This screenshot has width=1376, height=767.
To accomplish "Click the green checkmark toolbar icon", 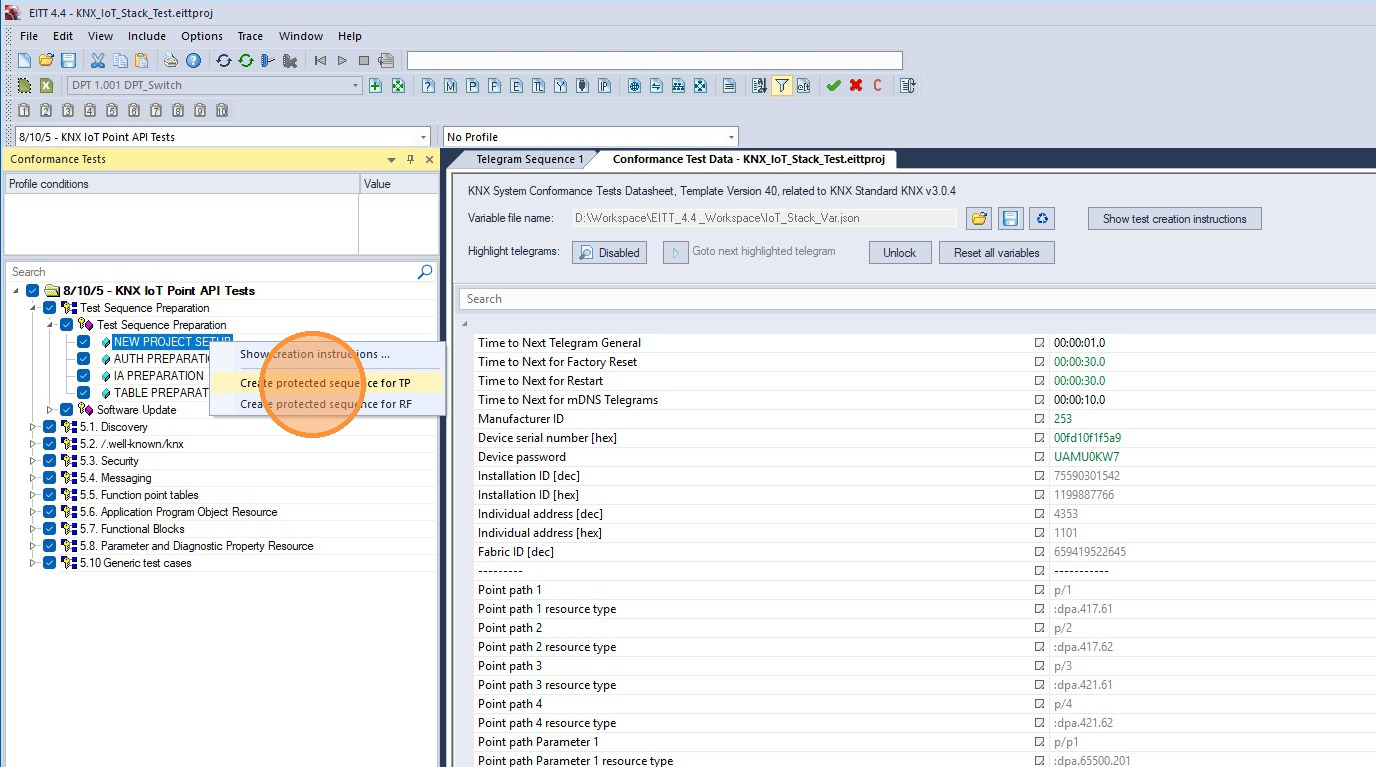I will [x=833, y=85].
